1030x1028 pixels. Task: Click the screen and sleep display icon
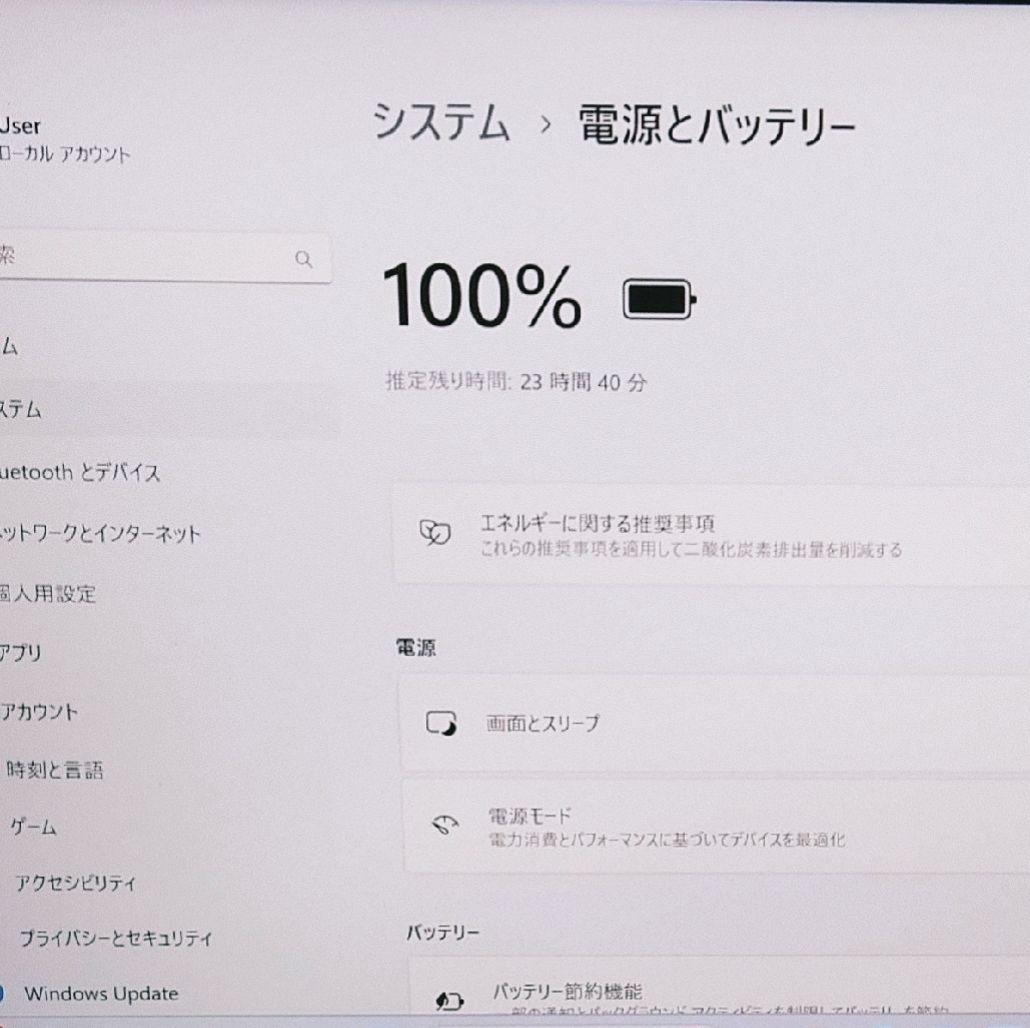(x=440, y=721)
